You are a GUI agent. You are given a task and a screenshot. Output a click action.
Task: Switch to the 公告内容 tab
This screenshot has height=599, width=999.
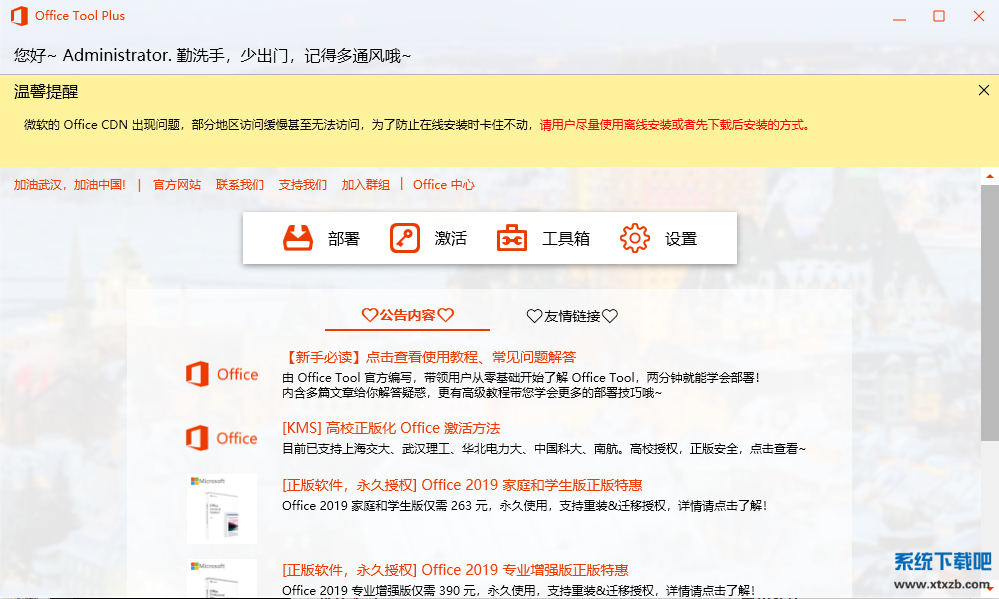pyautogui.click(x=408, y=315)
